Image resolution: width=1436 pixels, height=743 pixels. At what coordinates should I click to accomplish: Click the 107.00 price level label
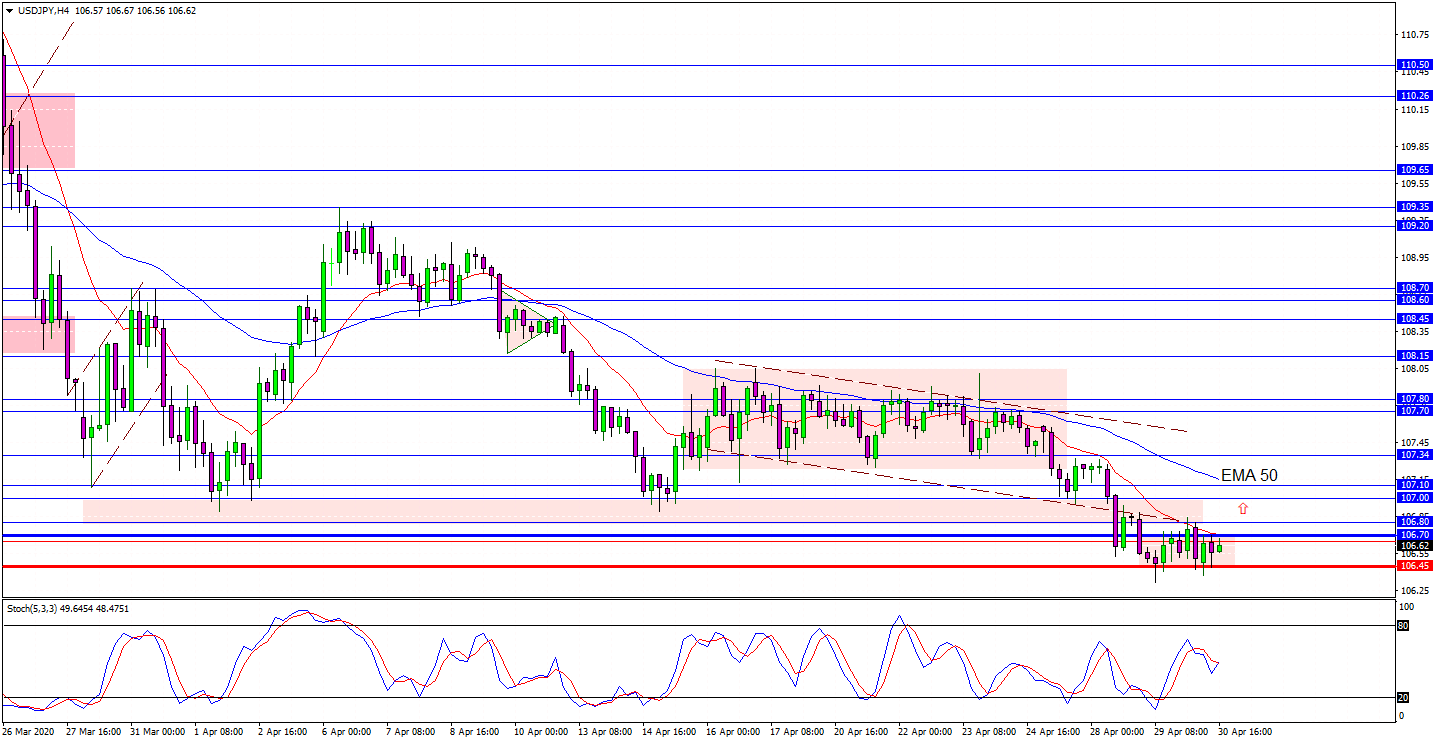click(x=1415, y=498)
